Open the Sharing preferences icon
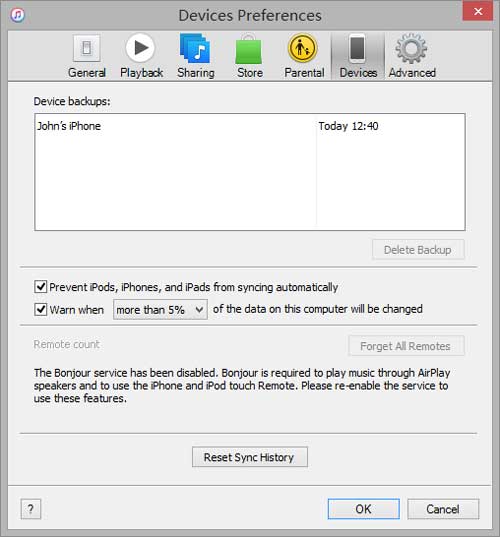Viewport: 500px width, 537px height. click(196, 56)
